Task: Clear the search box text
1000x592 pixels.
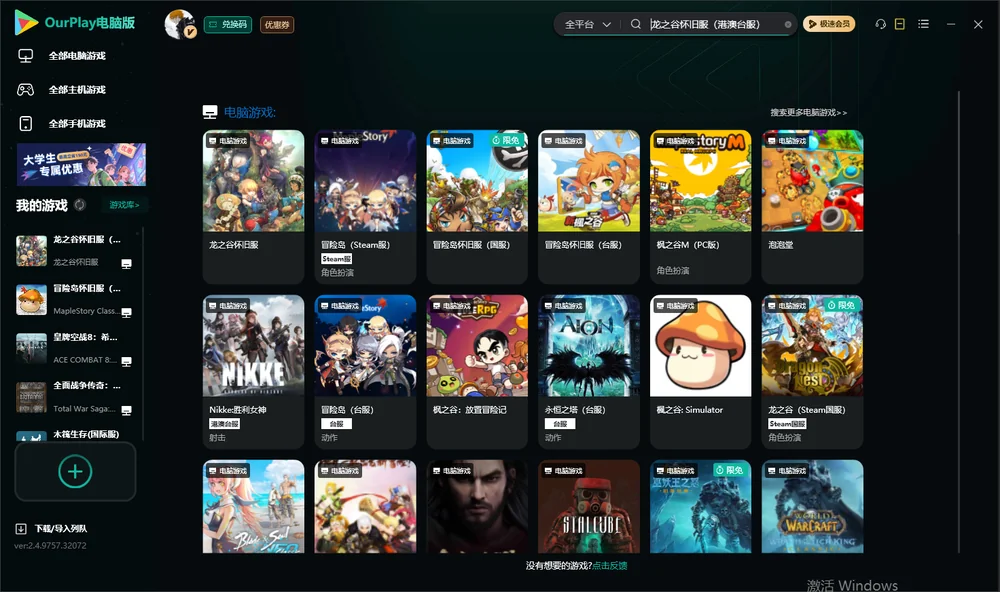Action: pyautogui.click(x=788, y=25)
